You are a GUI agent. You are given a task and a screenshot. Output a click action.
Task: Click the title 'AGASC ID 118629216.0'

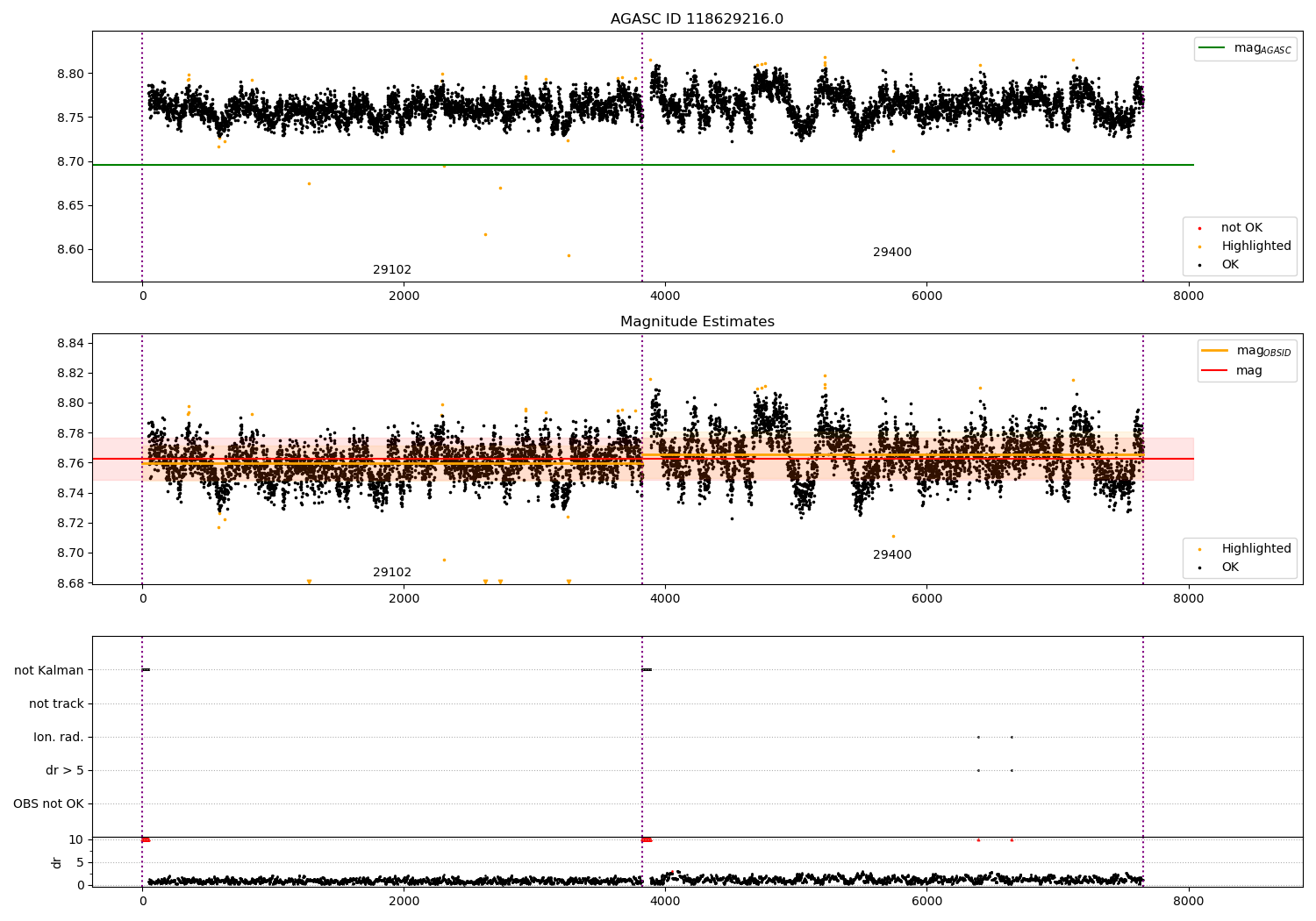click(697, 19)
